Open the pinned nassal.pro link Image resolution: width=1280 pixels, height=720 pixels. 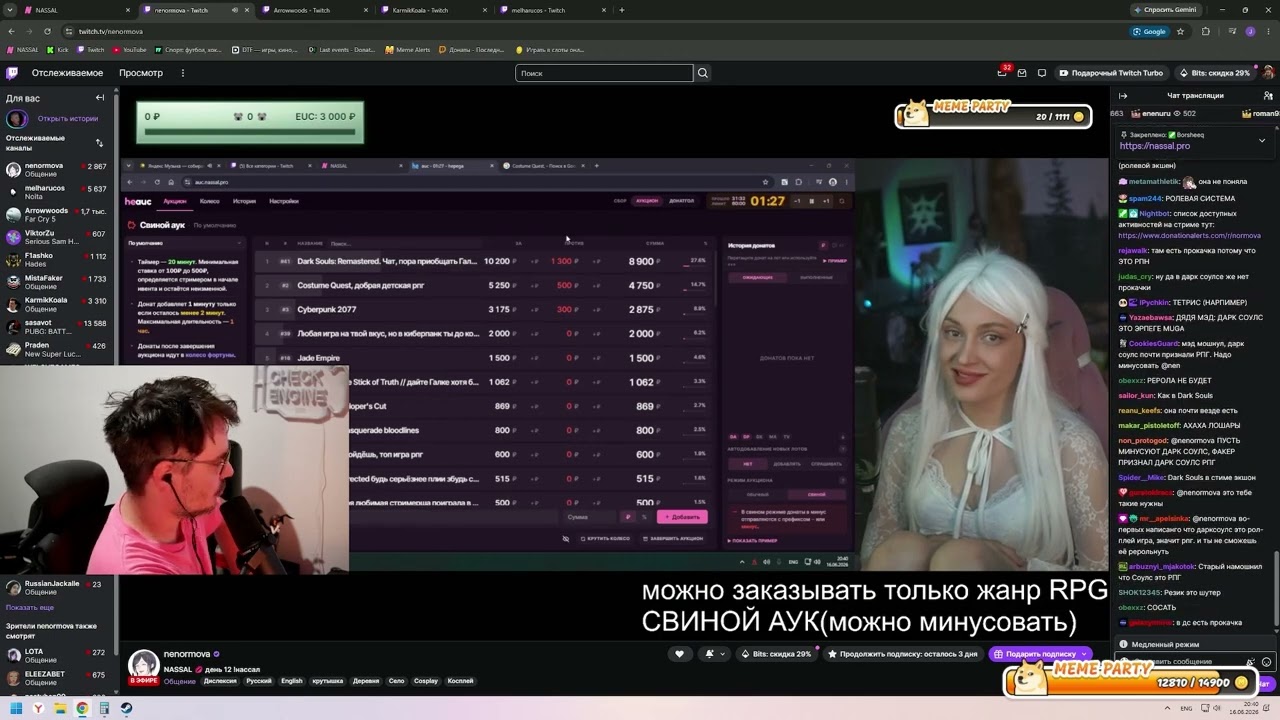click(x=1154, y=146)
